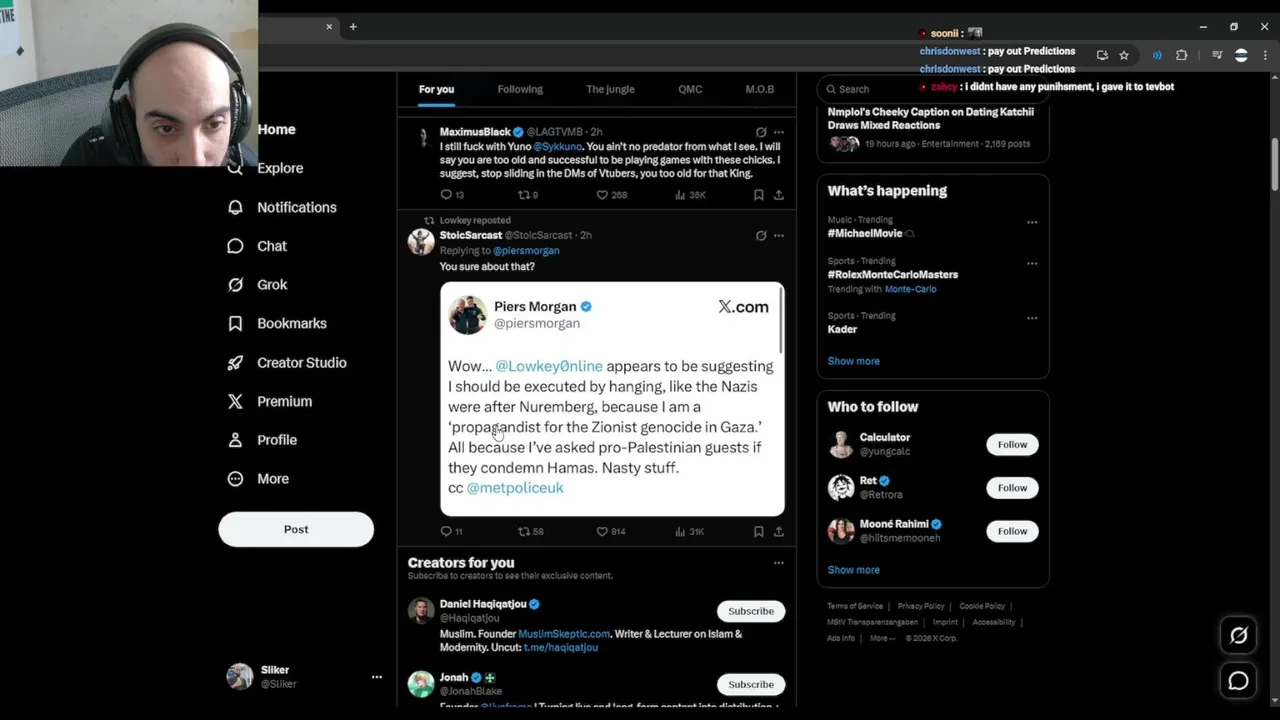Like StoicSarcast post with 814 likes
1280x720 pixels.
click(x=602, y=531)
